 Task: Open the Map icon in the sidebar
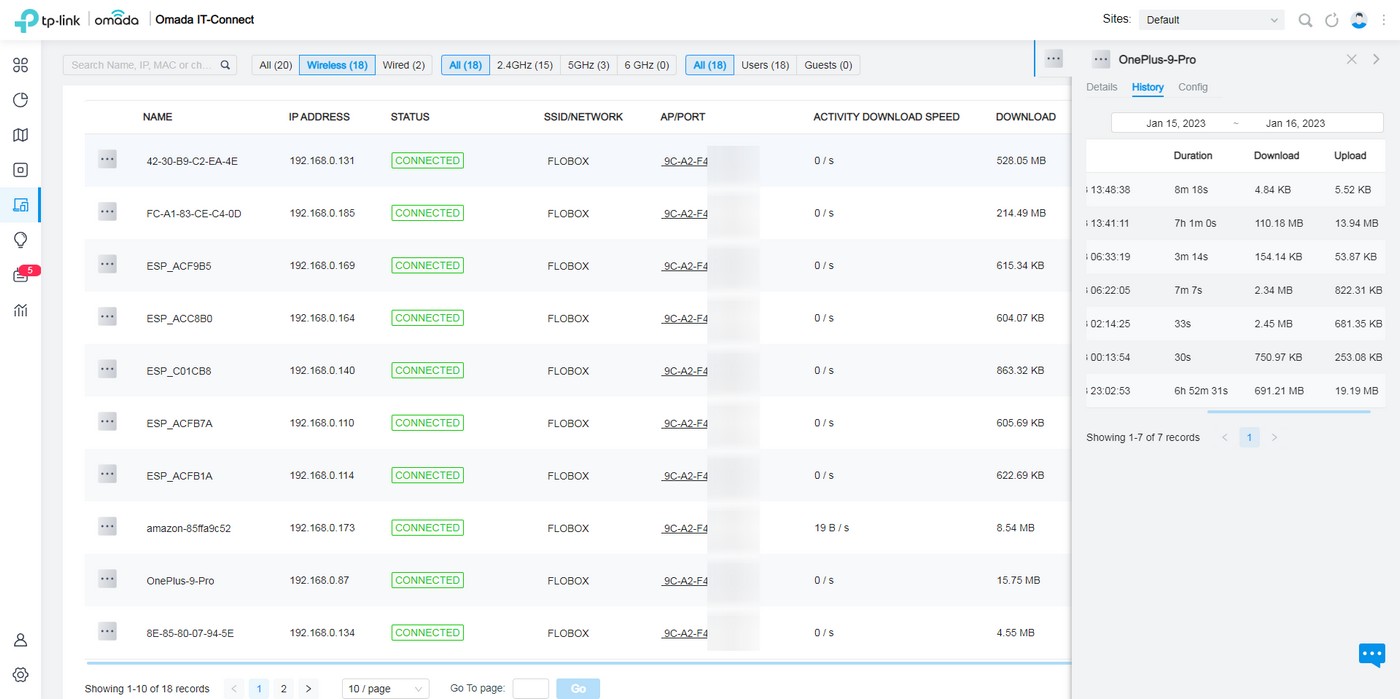[x=20, y=135]
